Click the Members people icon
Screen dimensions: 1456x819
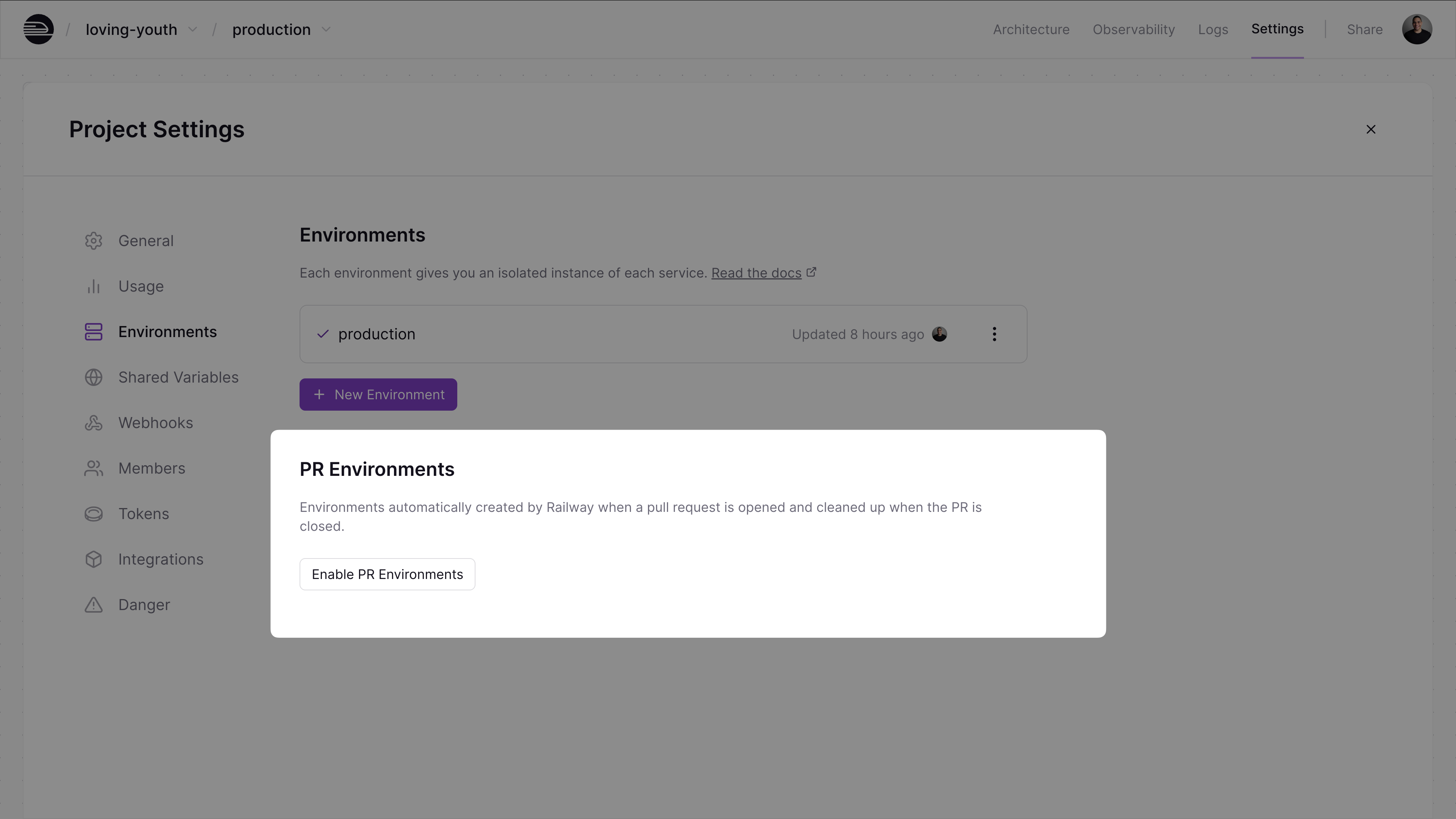[x=94, y=468]
